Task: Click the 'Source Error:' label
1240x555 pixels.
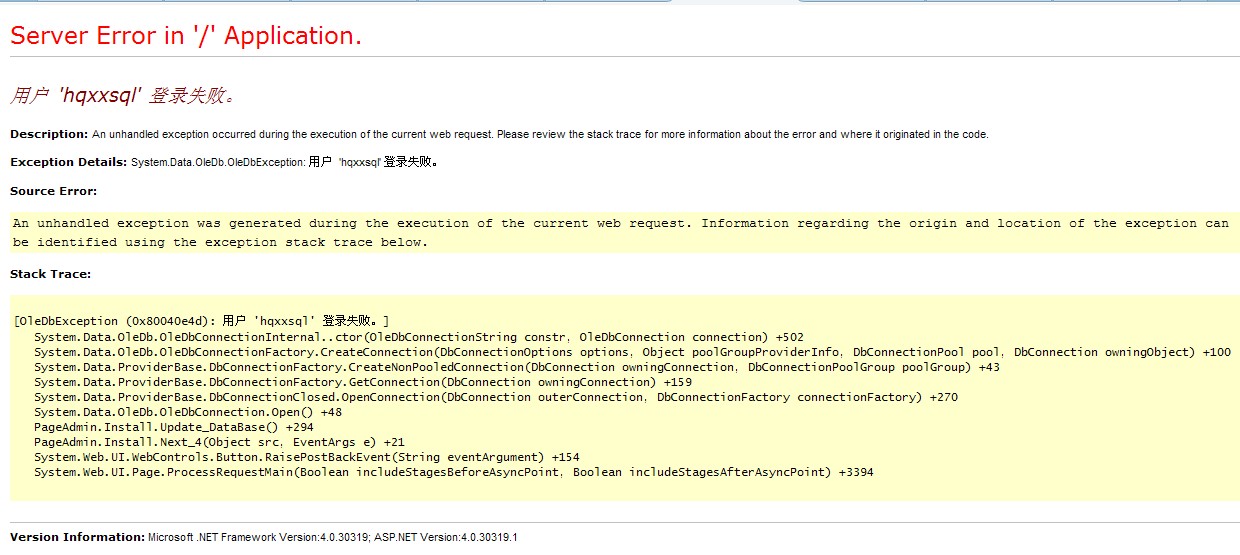Action: coord(53,191)
